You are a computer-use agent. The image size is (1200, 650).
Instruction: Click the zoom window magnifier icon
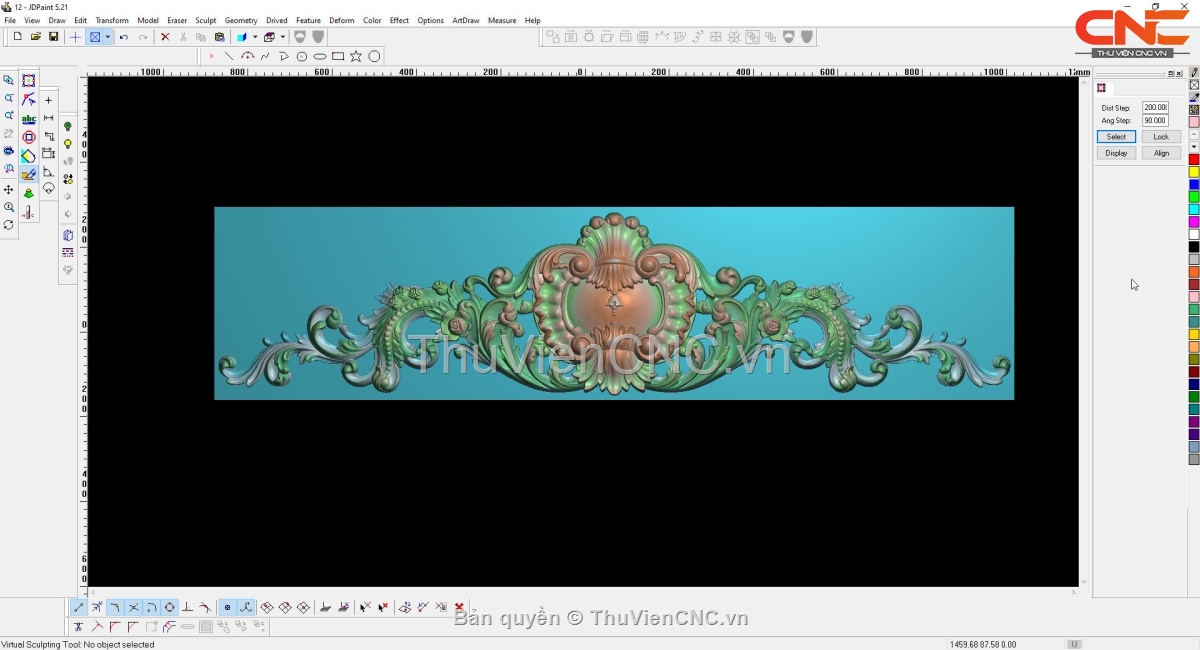tap(9, 81)
